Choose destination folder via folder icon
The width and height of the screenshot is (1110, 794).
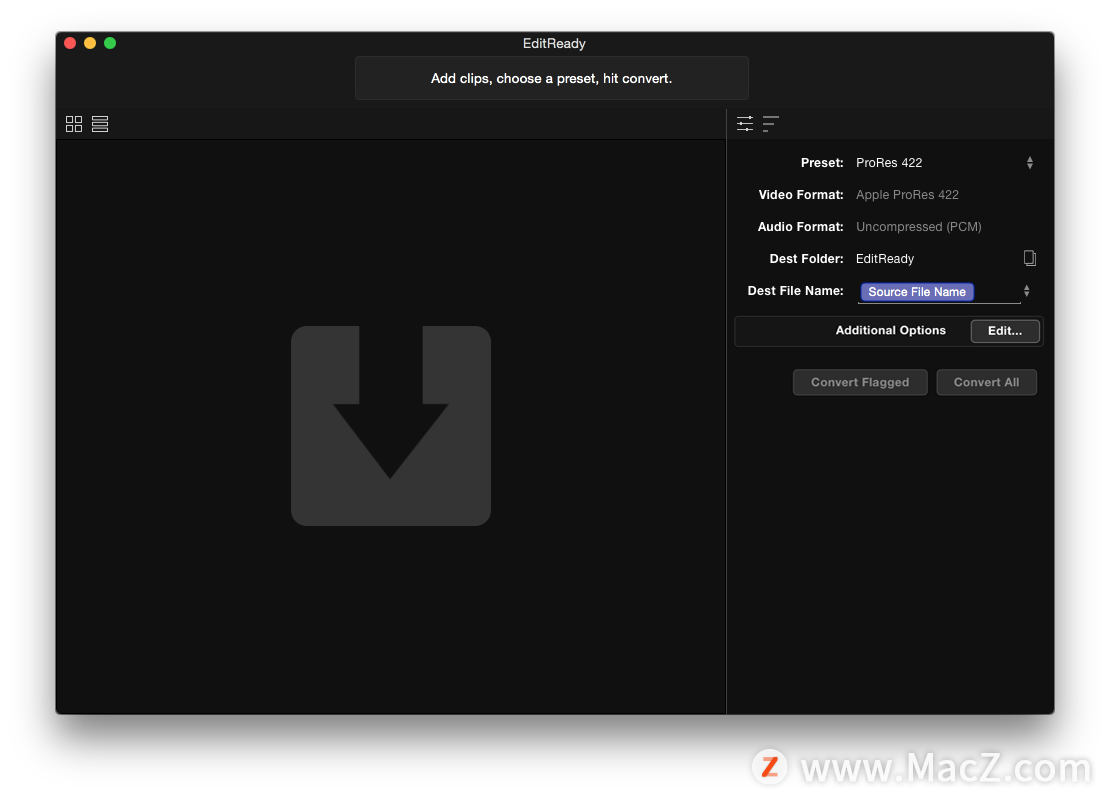[x=1029, y=258]
